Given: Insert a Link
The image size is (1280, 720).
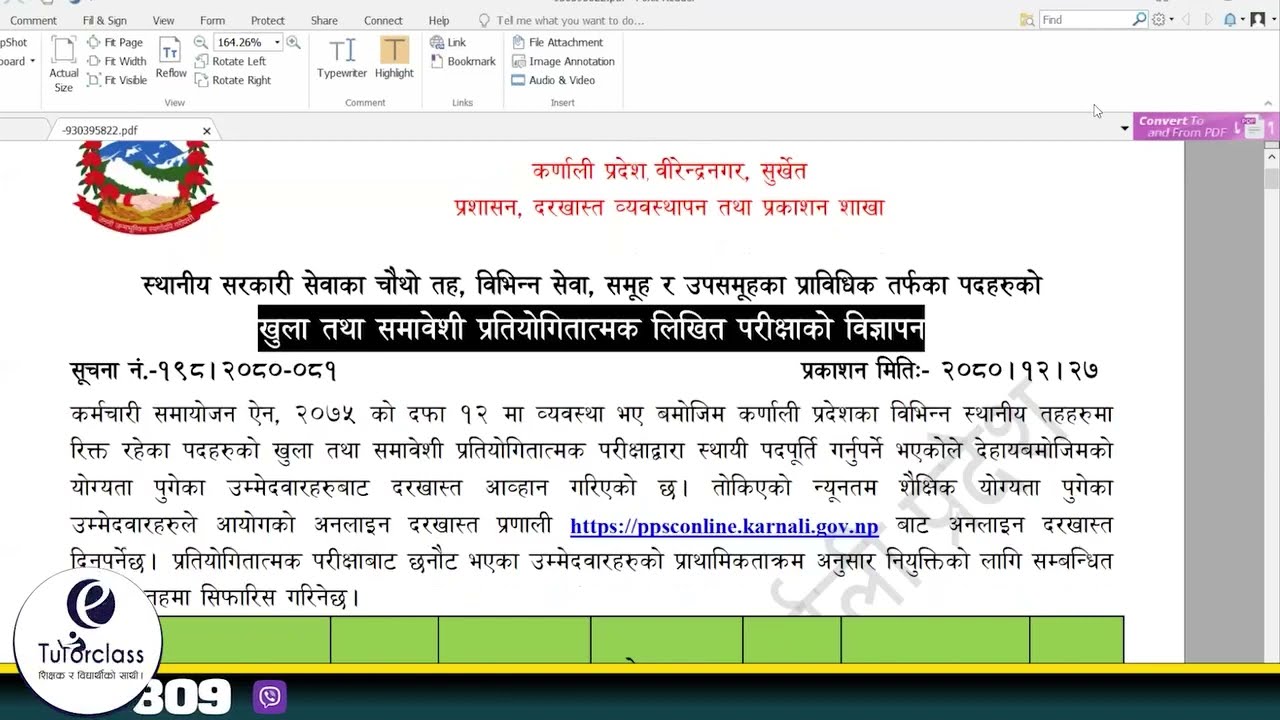Looking at the screenshot, I should pos(448,42).
